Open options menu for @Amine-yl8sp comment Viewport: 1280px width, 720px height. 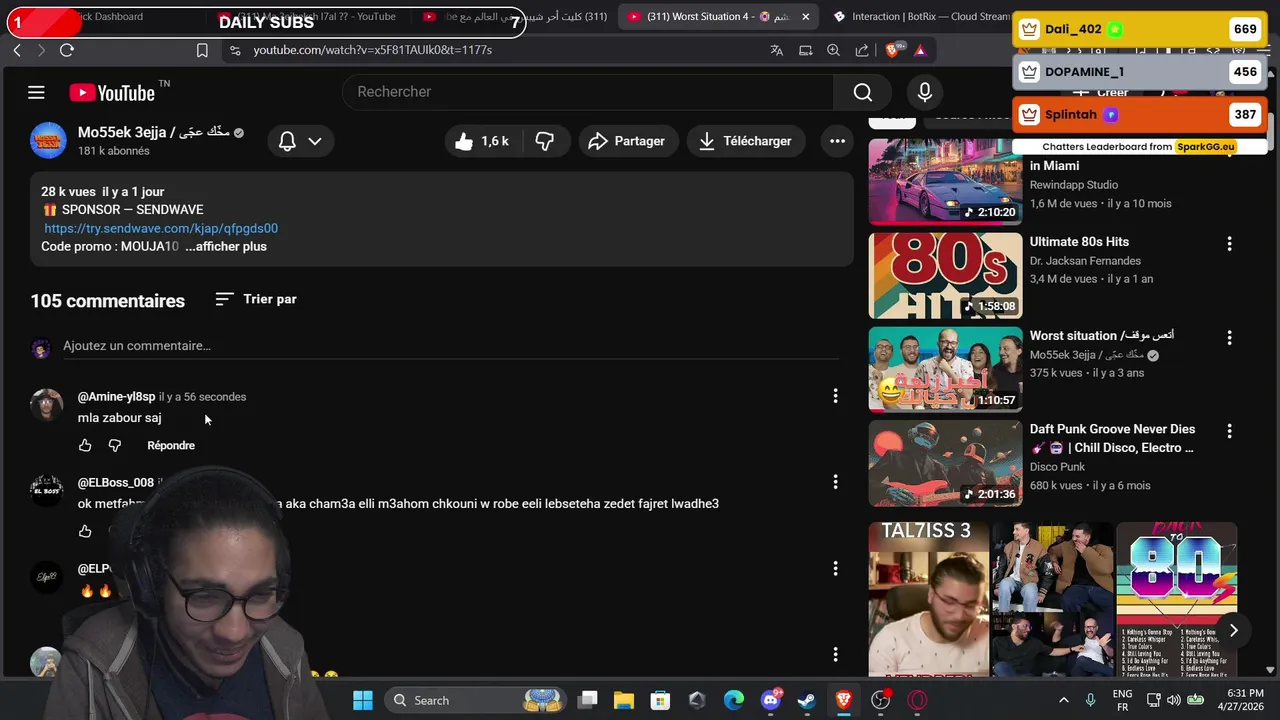[x=835, y=396]
